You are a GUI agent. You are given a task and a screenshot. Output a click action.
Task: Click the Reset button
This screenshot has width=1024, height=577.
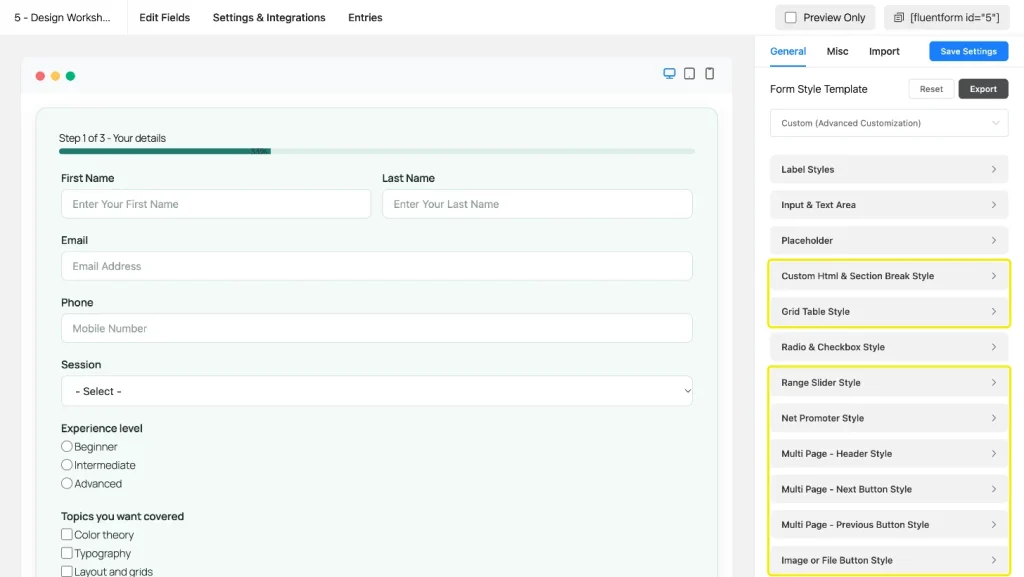(x=931, y=89)
